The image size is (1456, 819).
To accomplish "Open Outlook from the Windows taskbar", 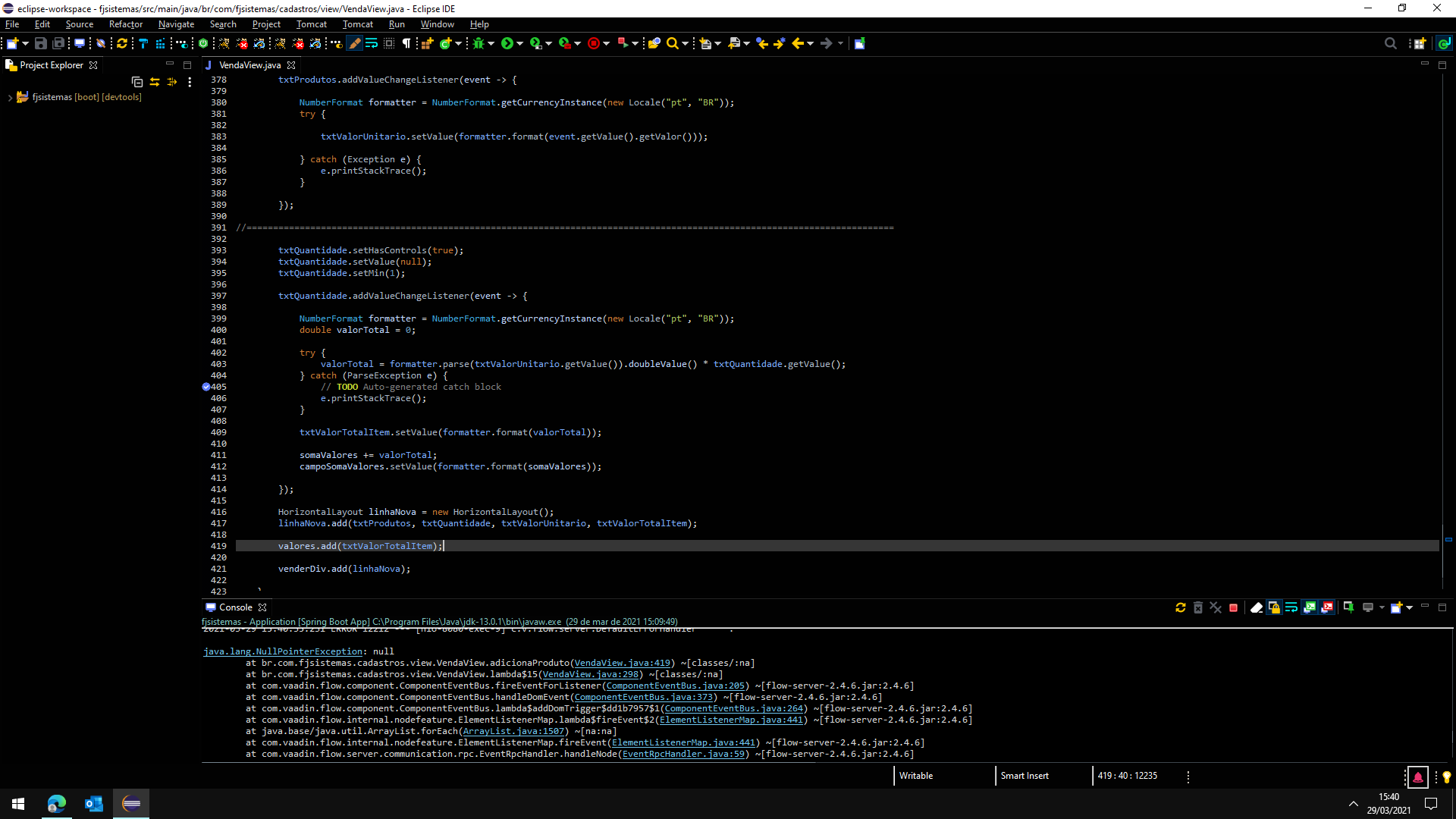I will click(94, 804).
